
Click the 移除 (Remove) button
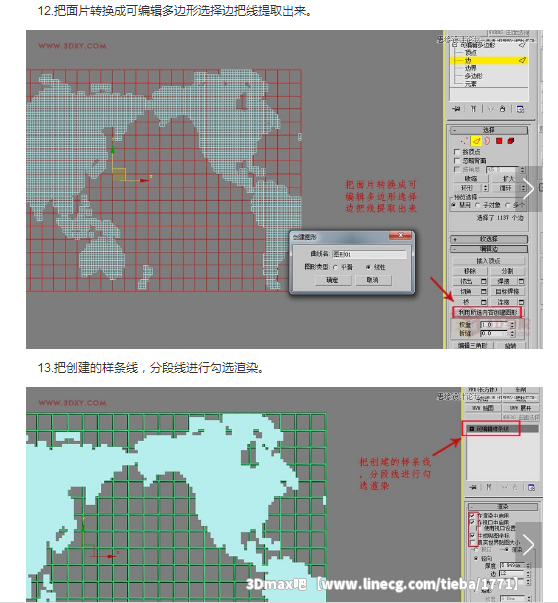point(470,271)
